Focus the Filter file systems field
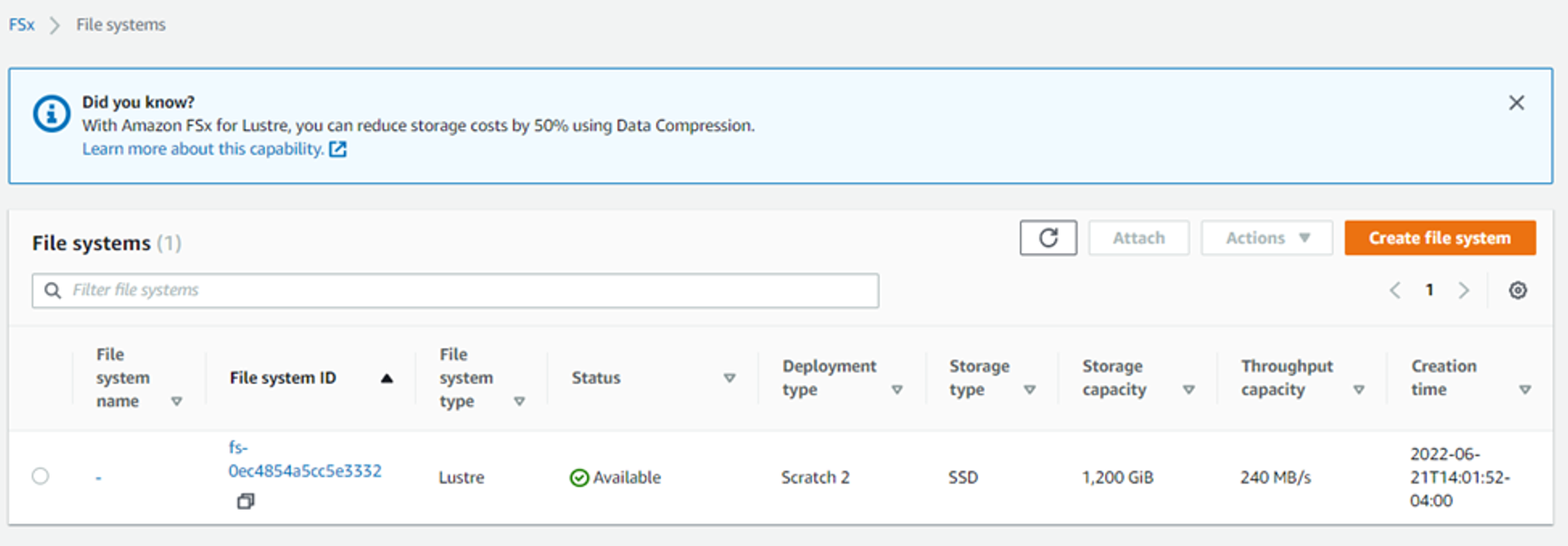Image resolution: width=1568 pixels, height=546 pixels. tap(470, 290)
